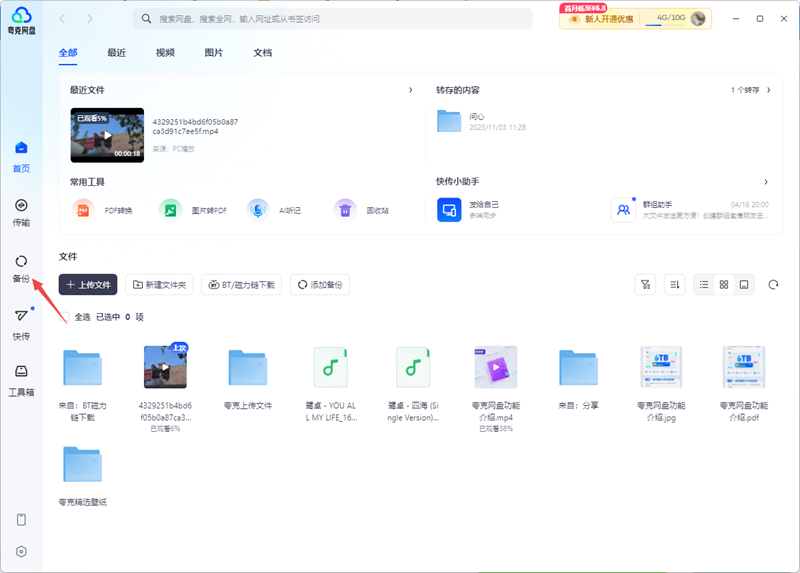
Task: Switch to the 视频 tab
Action: (x=165, y=52)
